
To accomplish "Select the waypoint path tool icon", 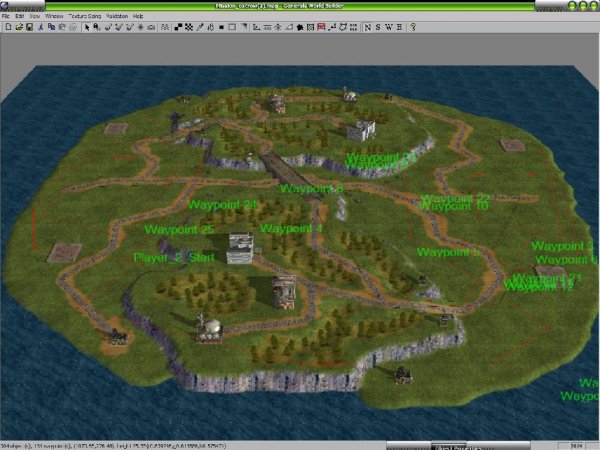I will [332, 27].
